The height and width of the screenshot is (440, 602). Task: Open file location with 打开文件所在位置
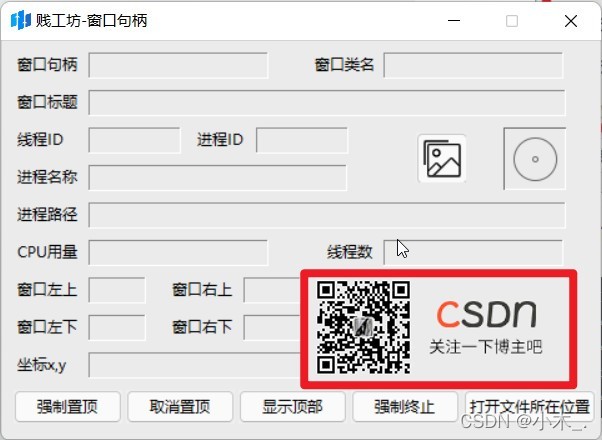(x=529, y=407)
